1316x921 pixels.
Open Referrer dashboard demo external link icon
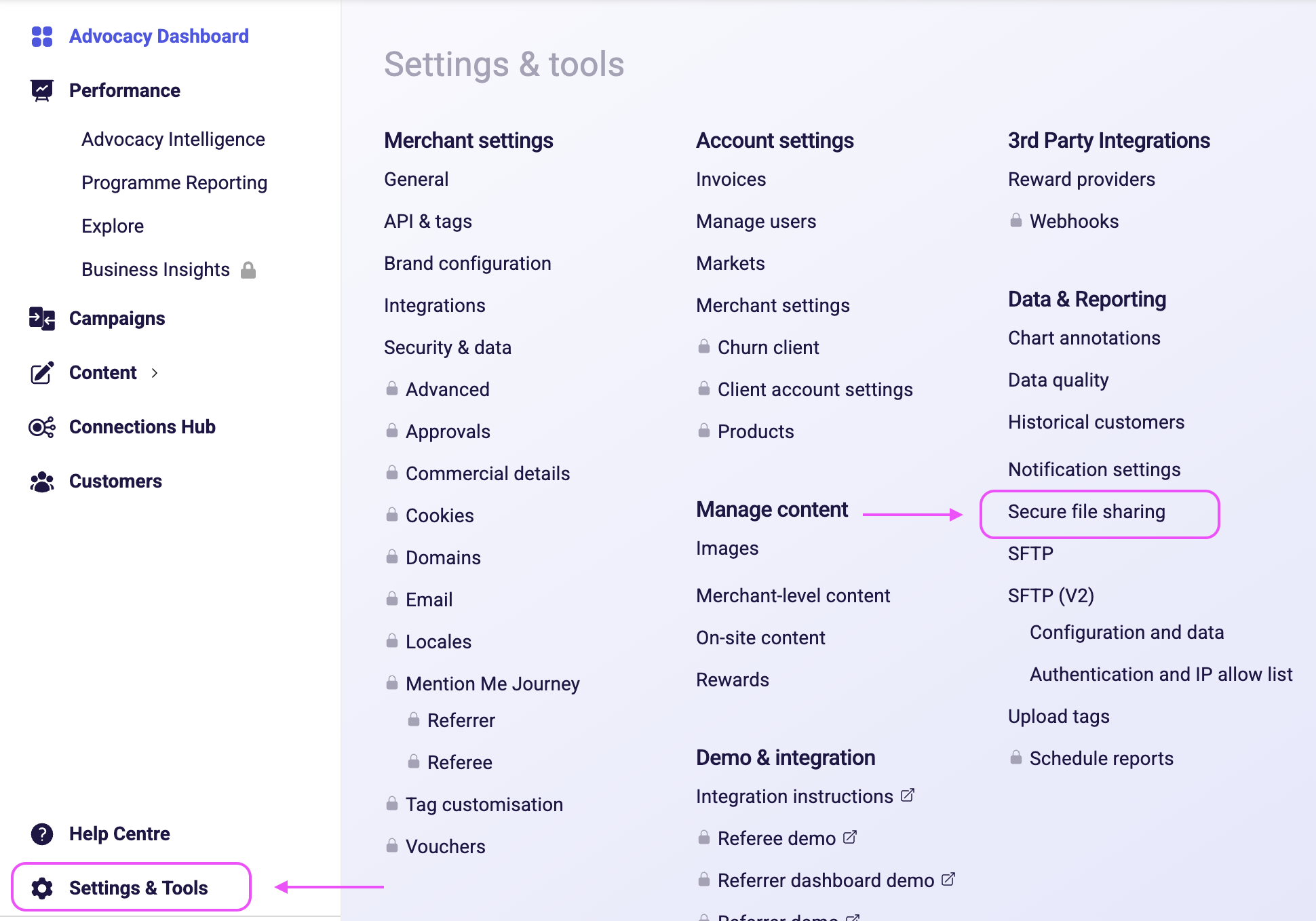(x=949, y=879)
